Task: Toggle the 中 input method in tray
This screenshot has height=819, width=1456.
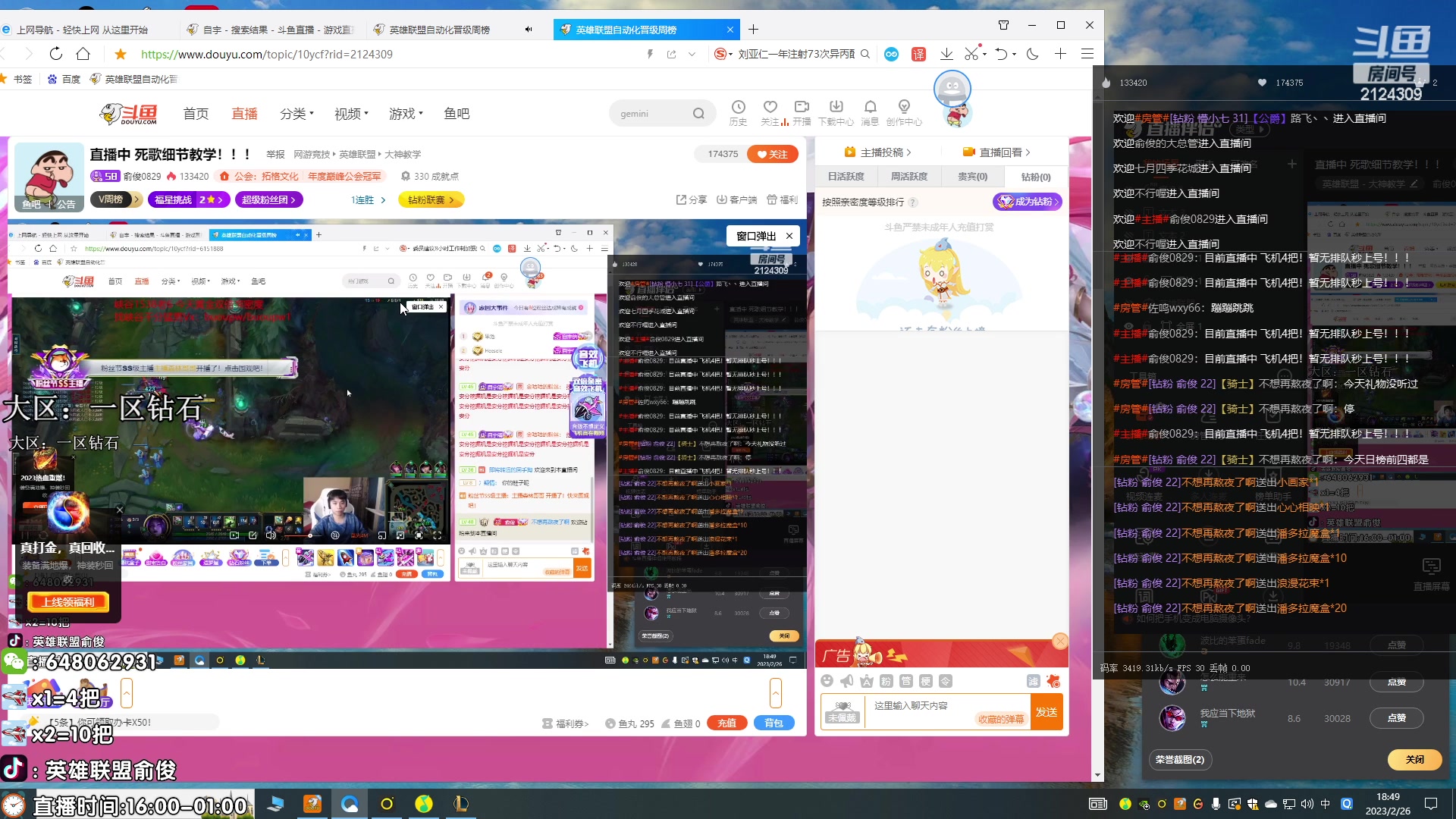Action: (x=1325, y=804)
